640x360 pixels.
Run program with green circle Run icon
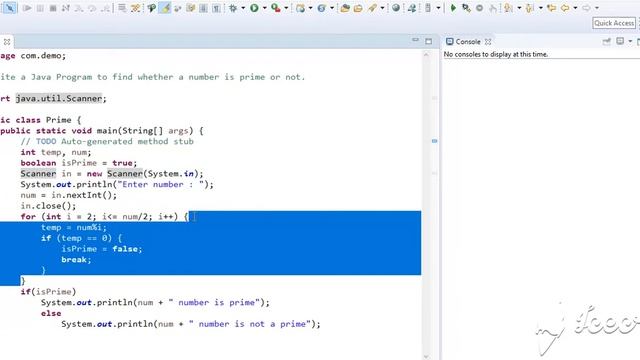pyautogui.click(x=254, y=8)
